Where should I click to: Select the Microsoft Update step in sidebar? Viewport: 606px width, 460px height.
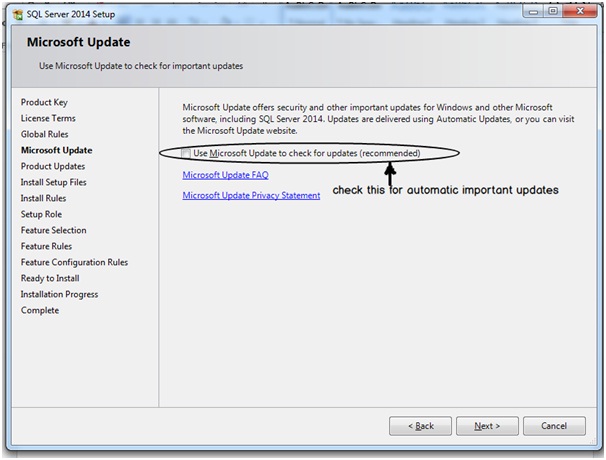[56, 150]
